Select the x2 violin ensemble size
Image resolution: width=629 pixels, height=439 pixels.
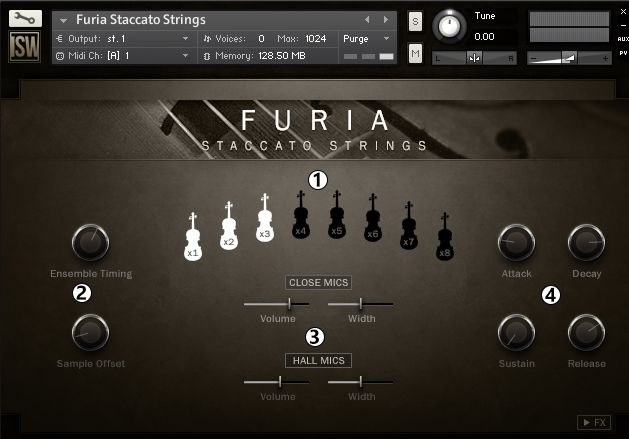229,226
